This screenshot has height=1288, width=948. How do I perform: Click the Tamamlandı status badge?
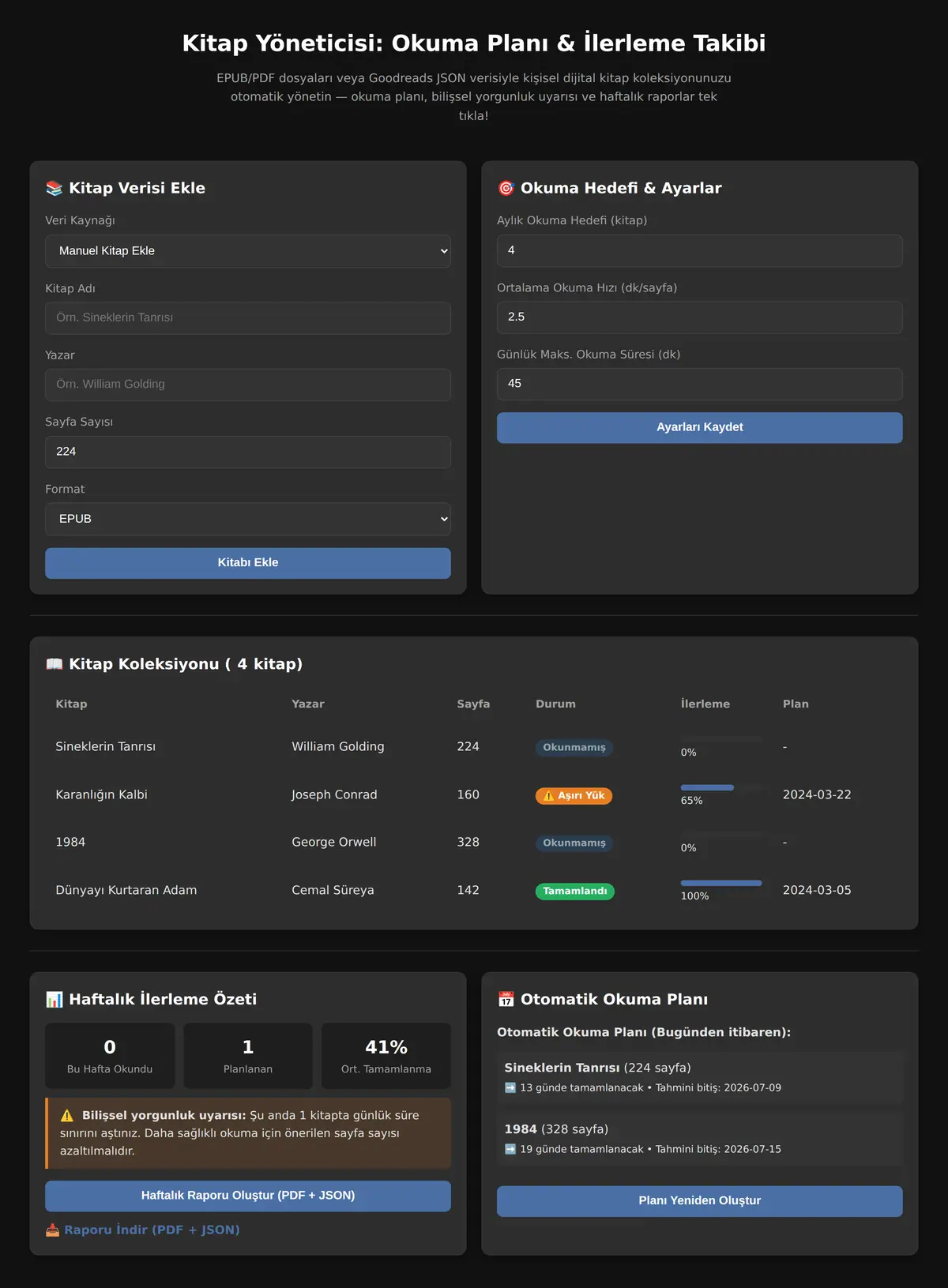(574, 892)
